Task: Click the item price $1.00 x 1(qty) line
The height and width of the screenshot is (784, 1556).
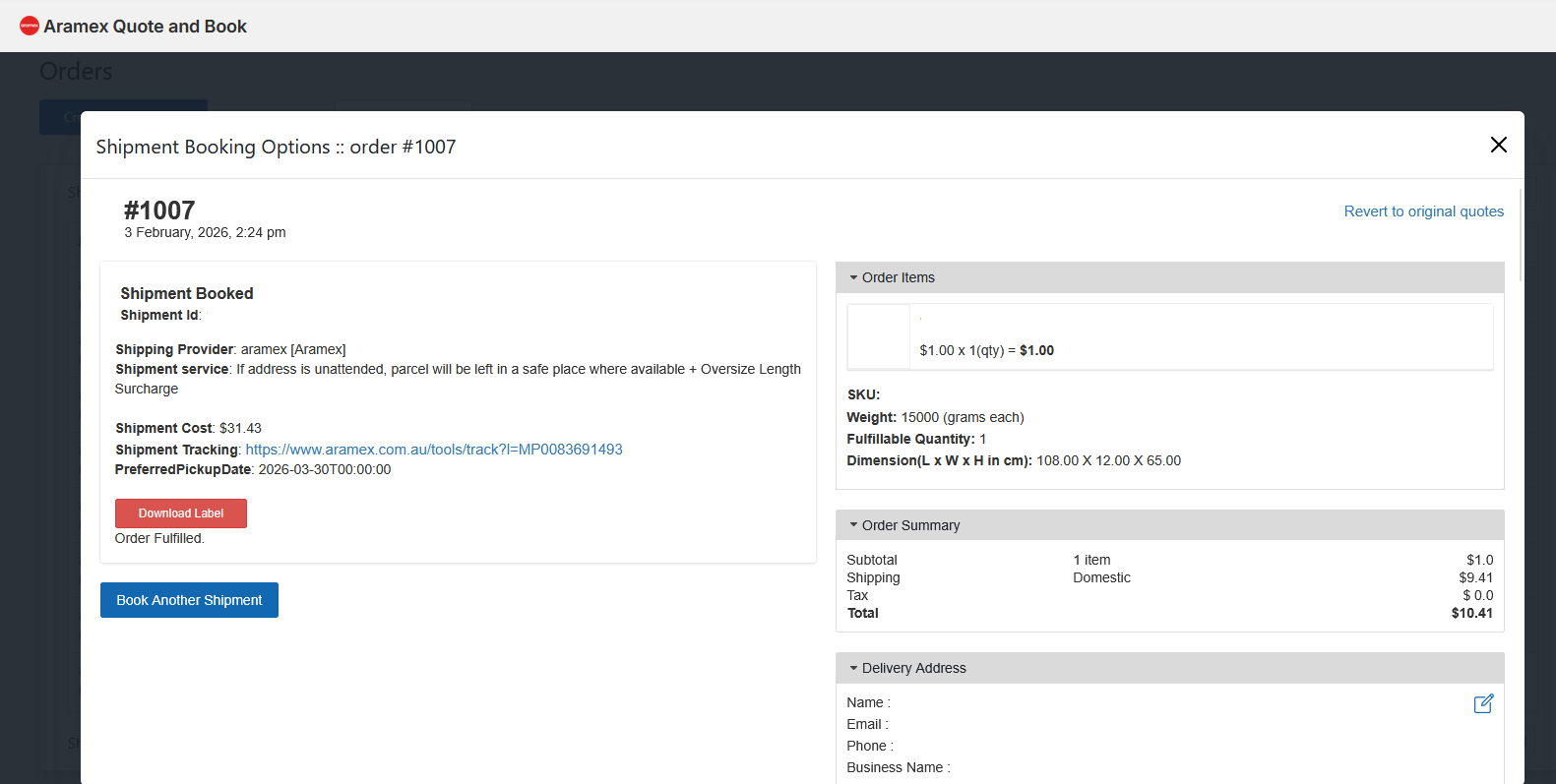Action: click(x=986, y=350)
